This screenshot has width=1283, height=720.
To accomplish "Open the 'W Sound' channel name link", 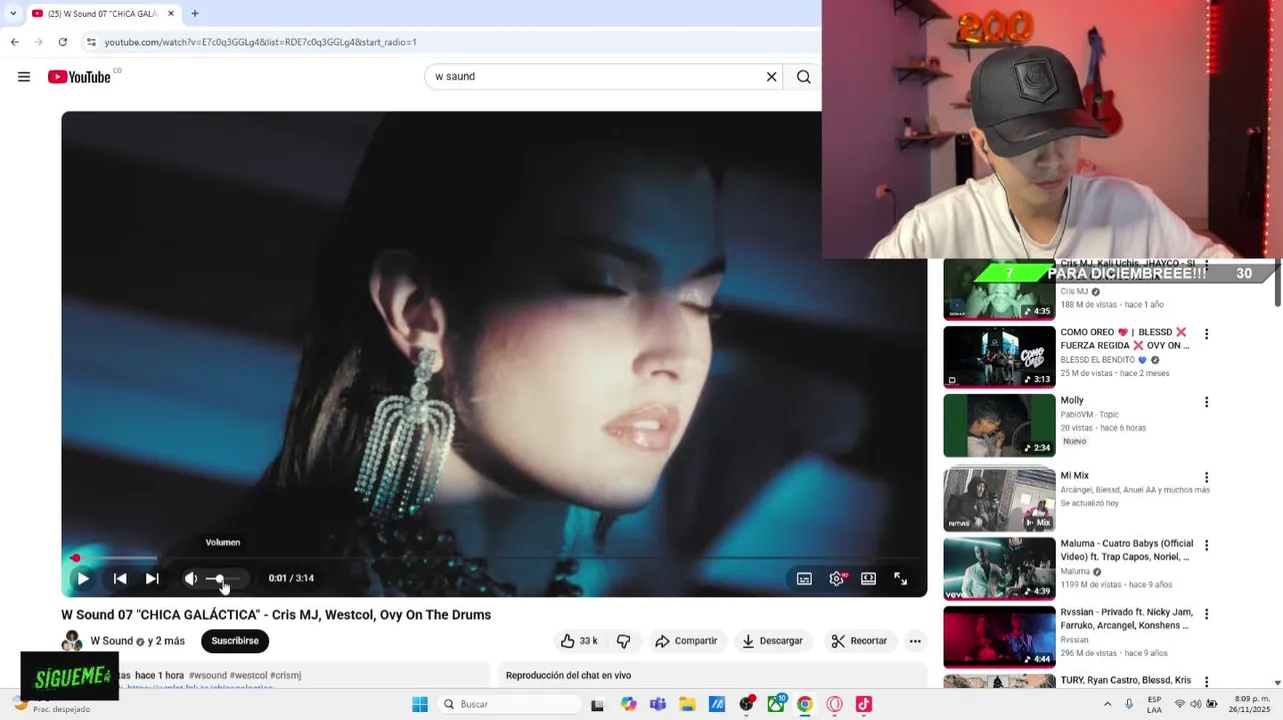I will click(x=112, y=641).
